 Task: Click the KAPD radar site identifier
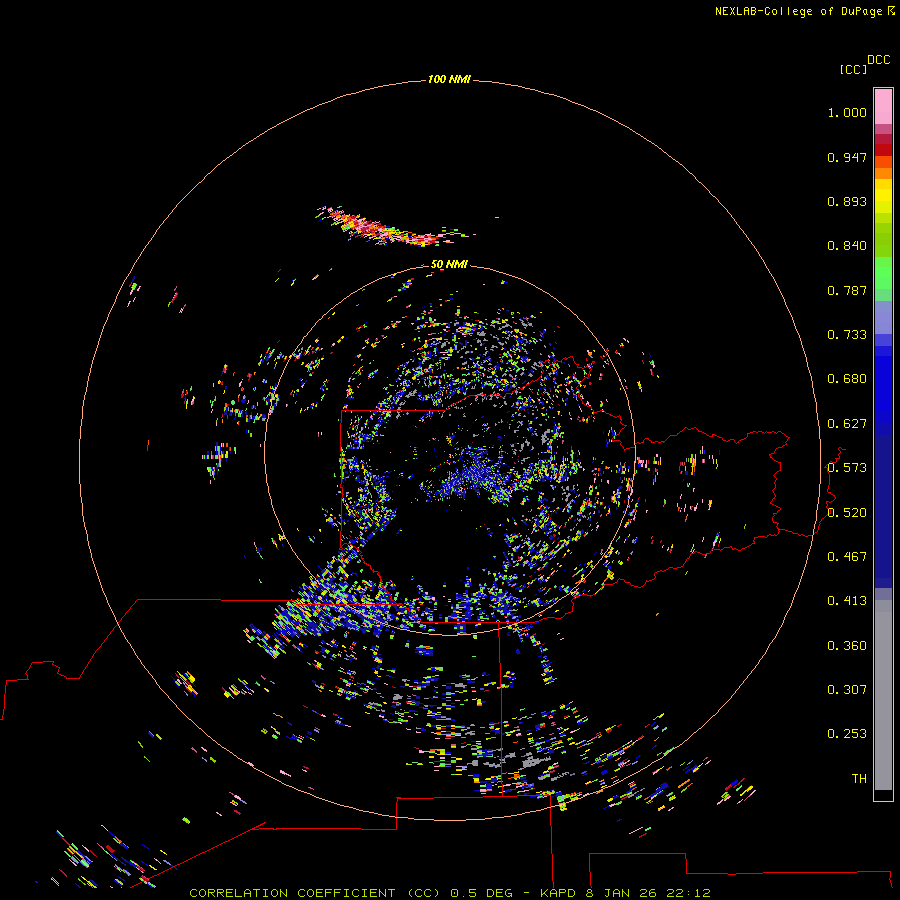(557, 893)
